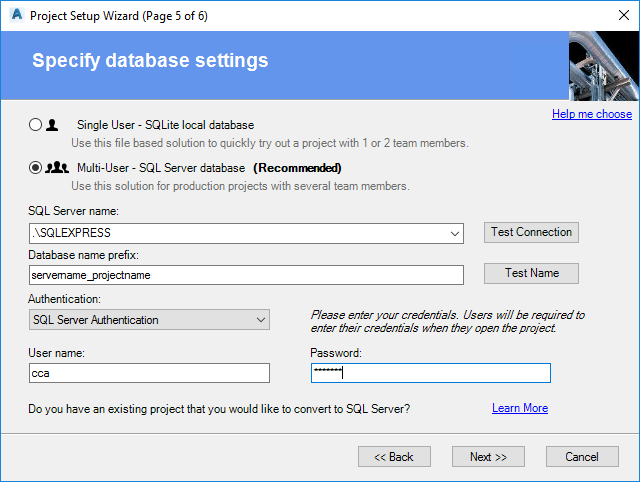This screenshot has height=482, width=640.
Task: Click the Autodesk app icon in title bar
Action: tap(15, 16)
